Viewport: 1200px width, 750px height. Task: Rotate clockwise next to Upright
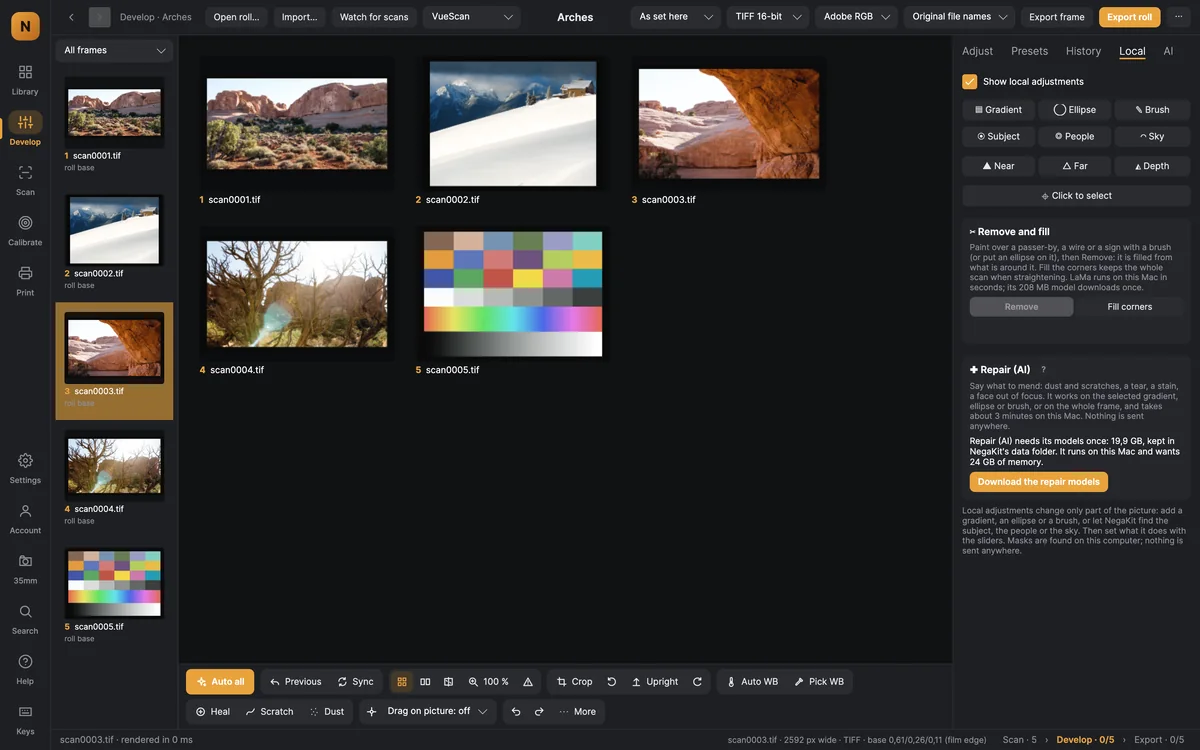point(697,682)
